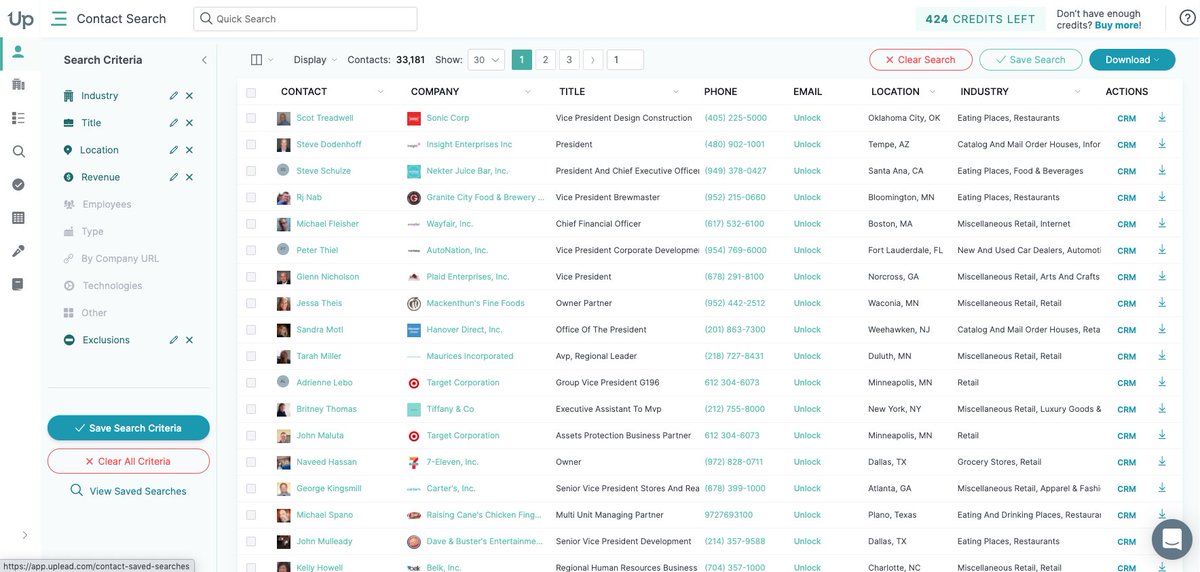Edit the Exclusions criteria pencil icon
Screen dimensions: 1200x572
tap(174, 340)
